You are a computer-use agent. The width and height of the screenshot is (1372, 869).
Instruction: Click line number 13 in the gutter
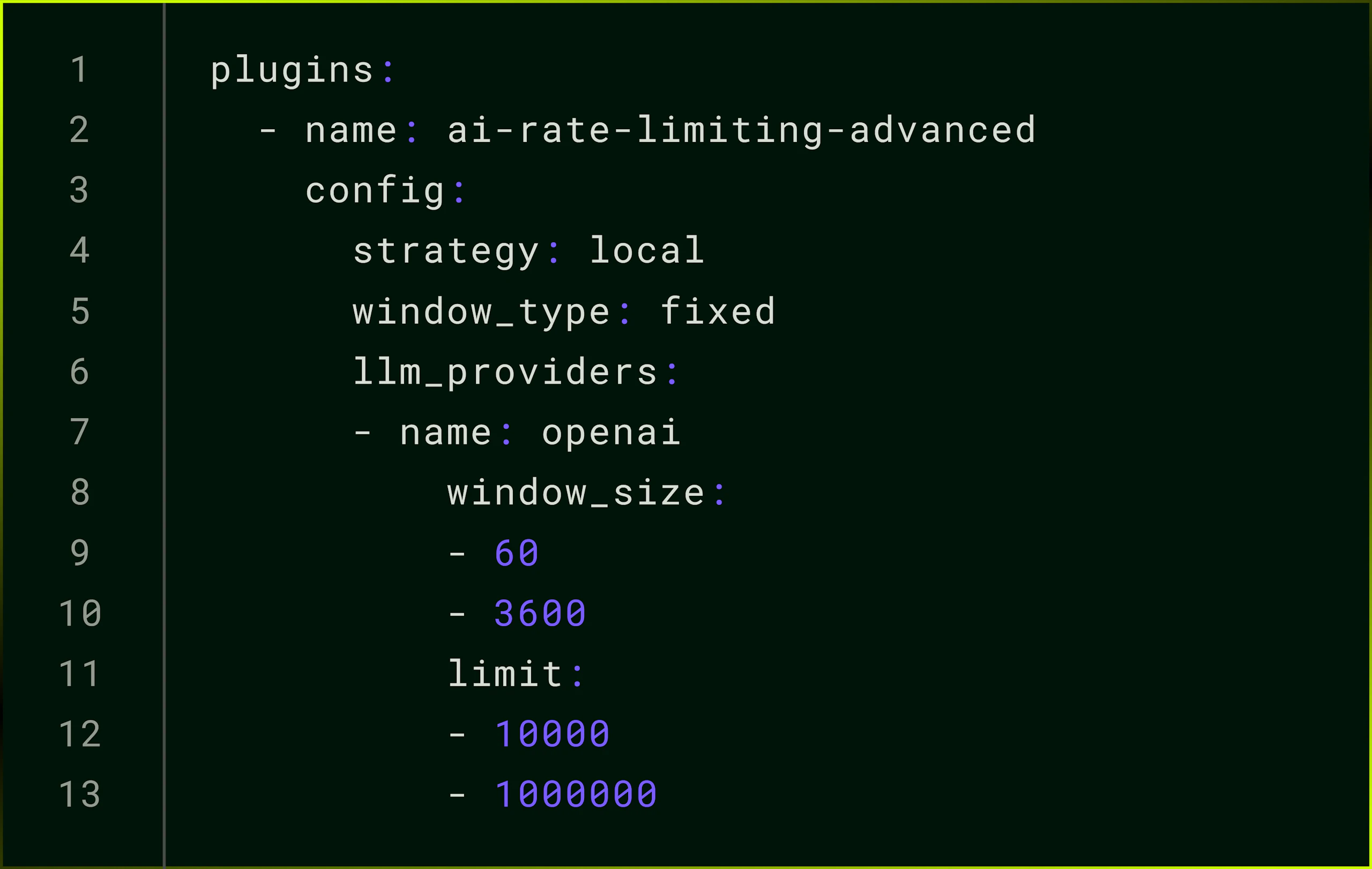click(x=79, y=794)
